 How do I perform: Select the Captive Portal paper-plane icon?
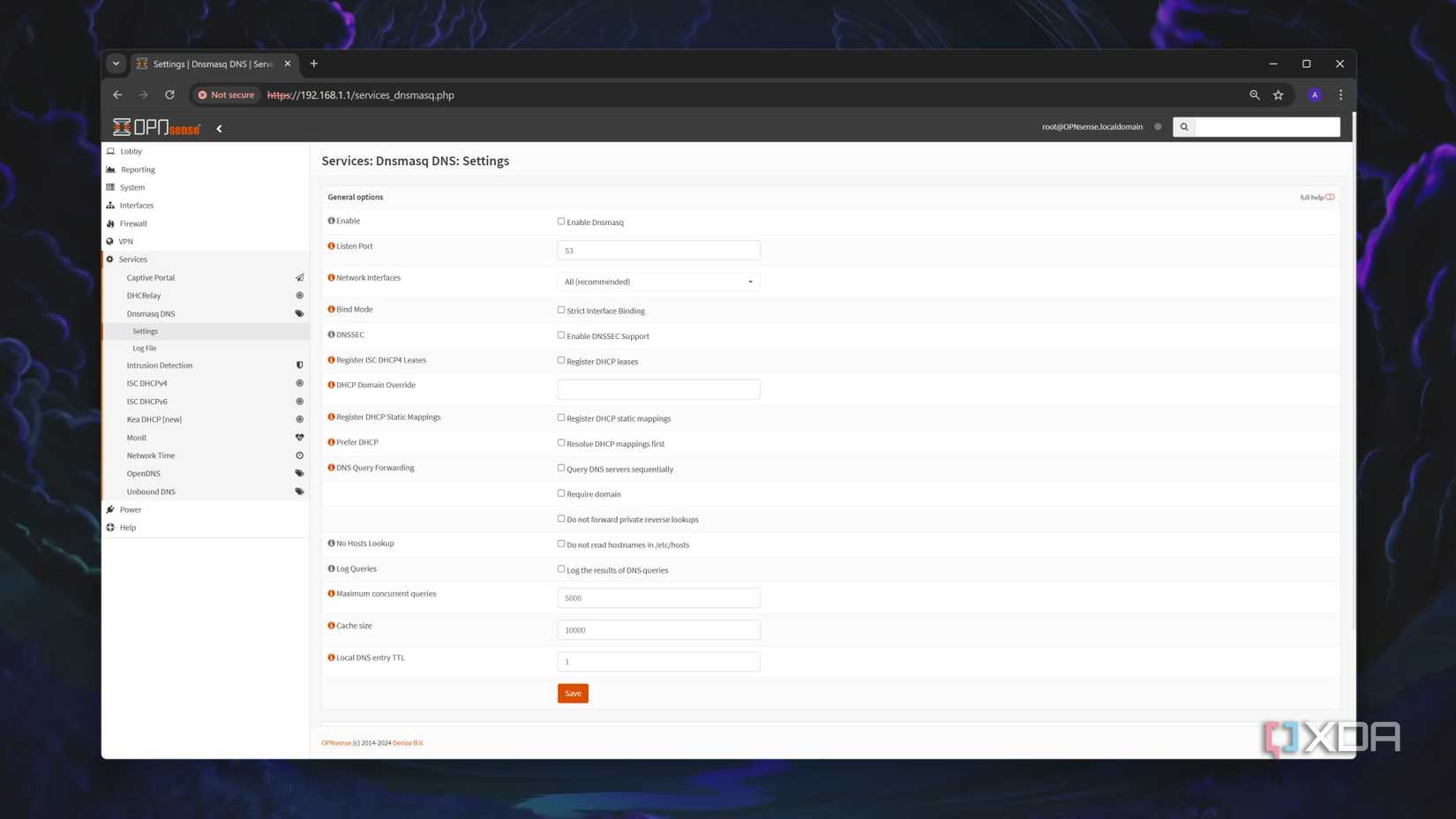pos(300,277)
